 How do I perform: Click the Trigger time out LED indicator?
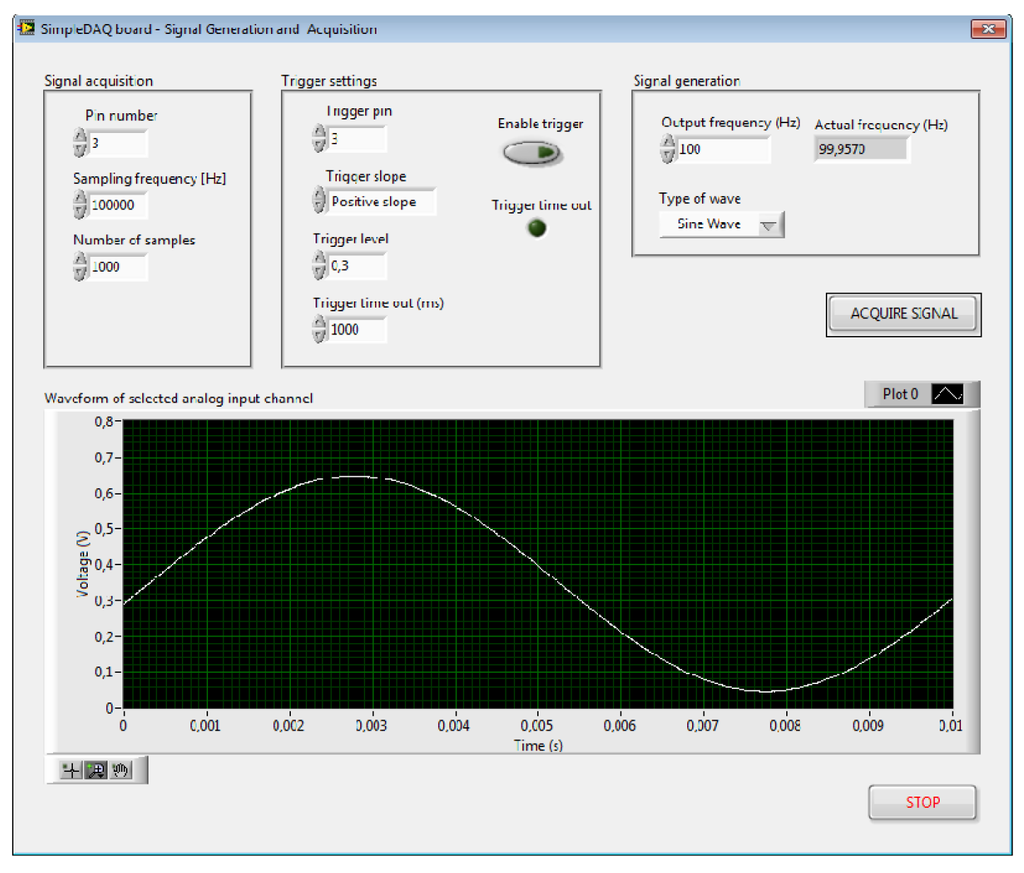(537, 228)
